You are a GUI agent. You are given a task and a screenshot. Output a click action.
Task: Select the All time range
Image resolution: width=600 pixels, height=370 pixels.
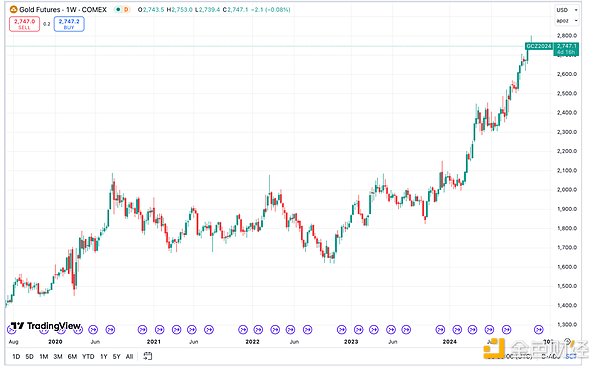coord(129,357)
